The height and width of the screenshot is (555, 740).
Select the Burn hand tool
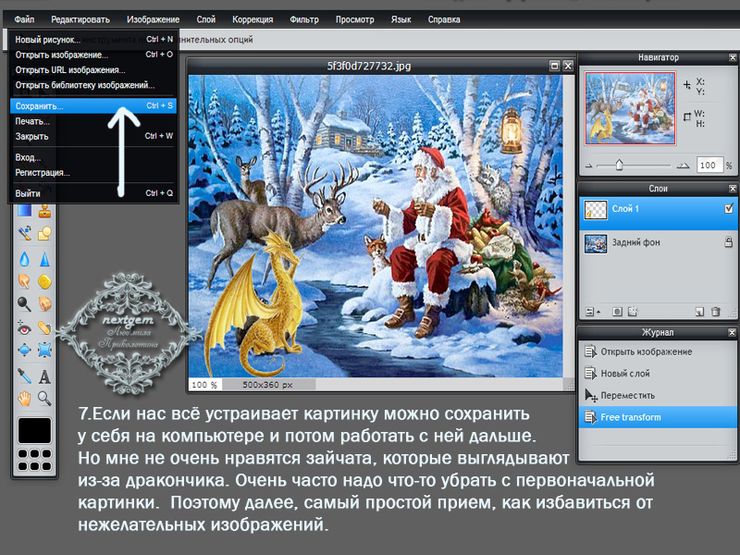tap(45, 304)
